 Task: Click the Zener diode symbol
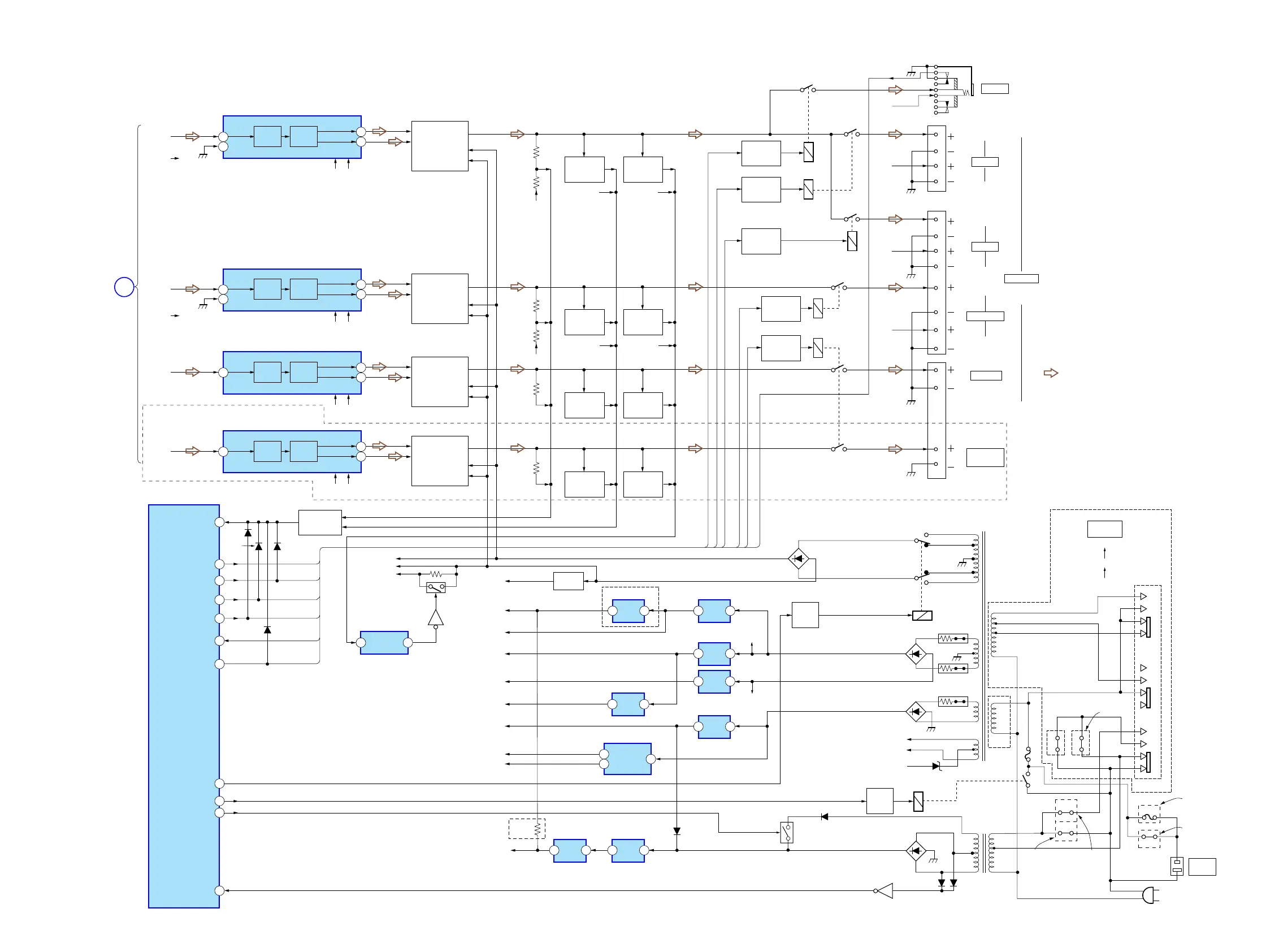937,766
